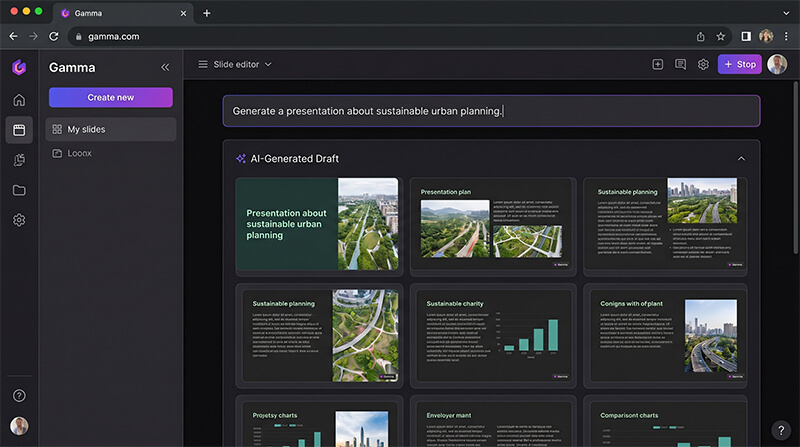Open the browser three-dot menu

click(x=786, y=36)
